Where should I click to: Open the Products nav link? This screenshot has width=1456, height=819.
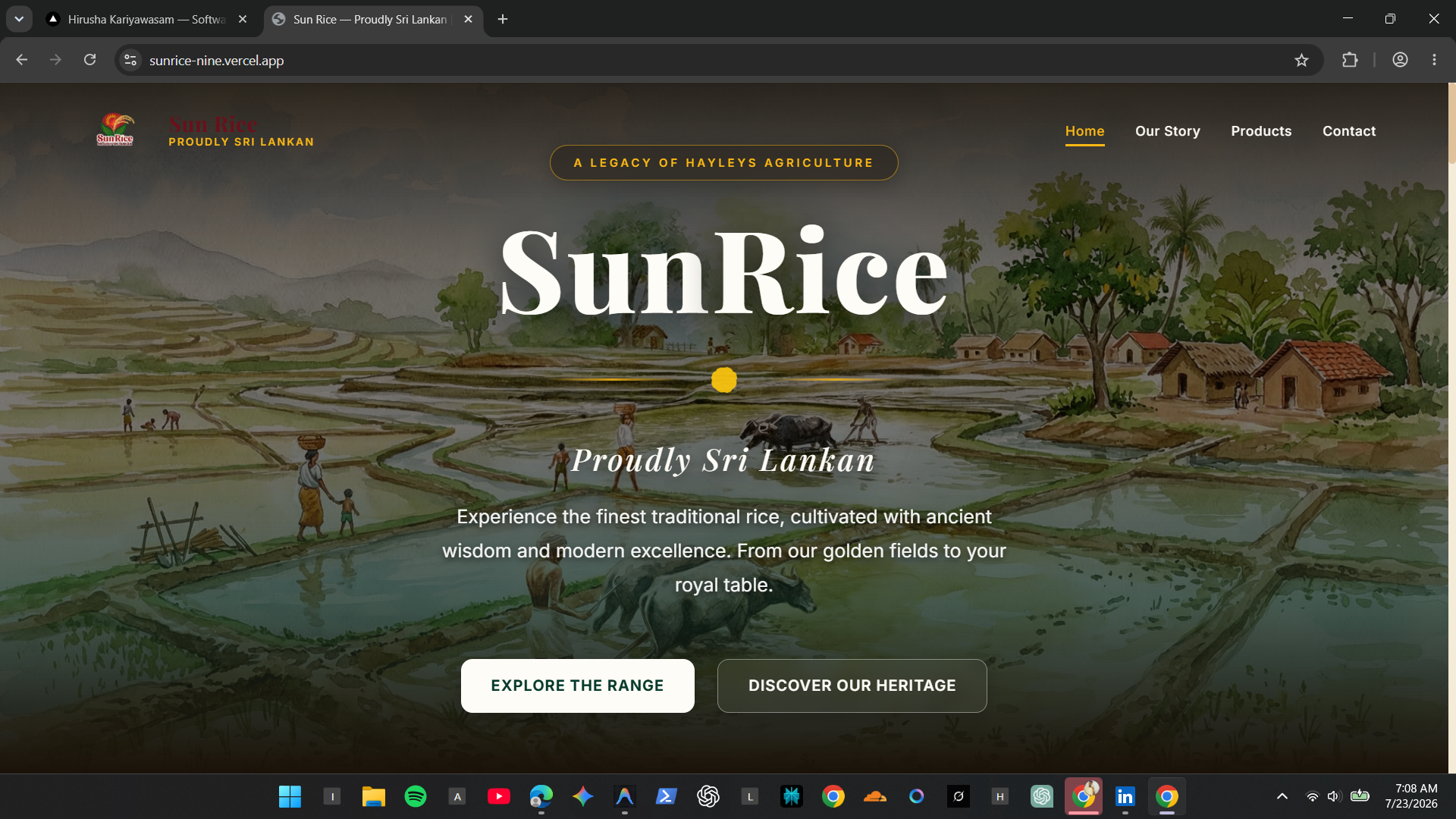coord(1261,131)
